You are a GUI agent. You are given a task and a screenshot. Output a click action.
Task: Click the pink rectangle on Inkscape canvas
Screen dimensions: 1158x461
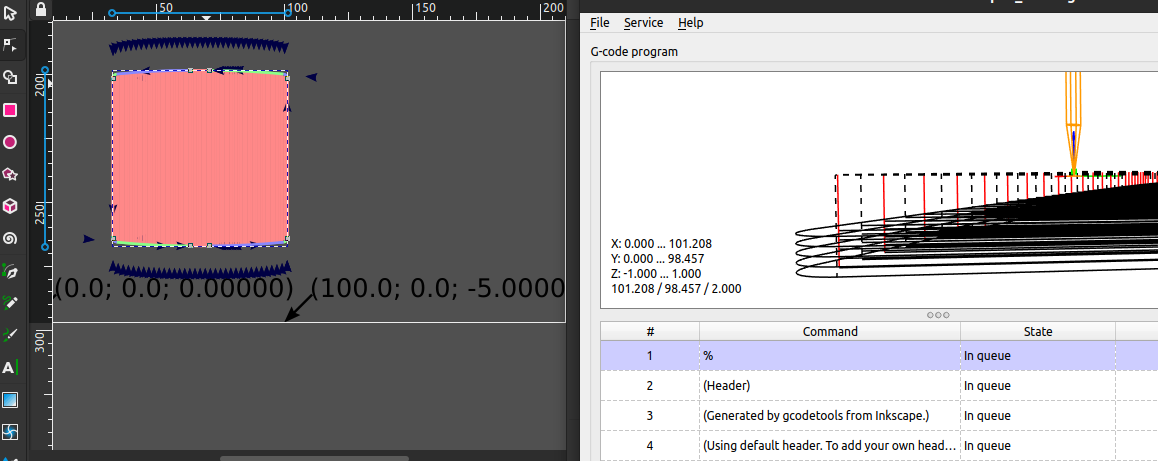[199, 158]
